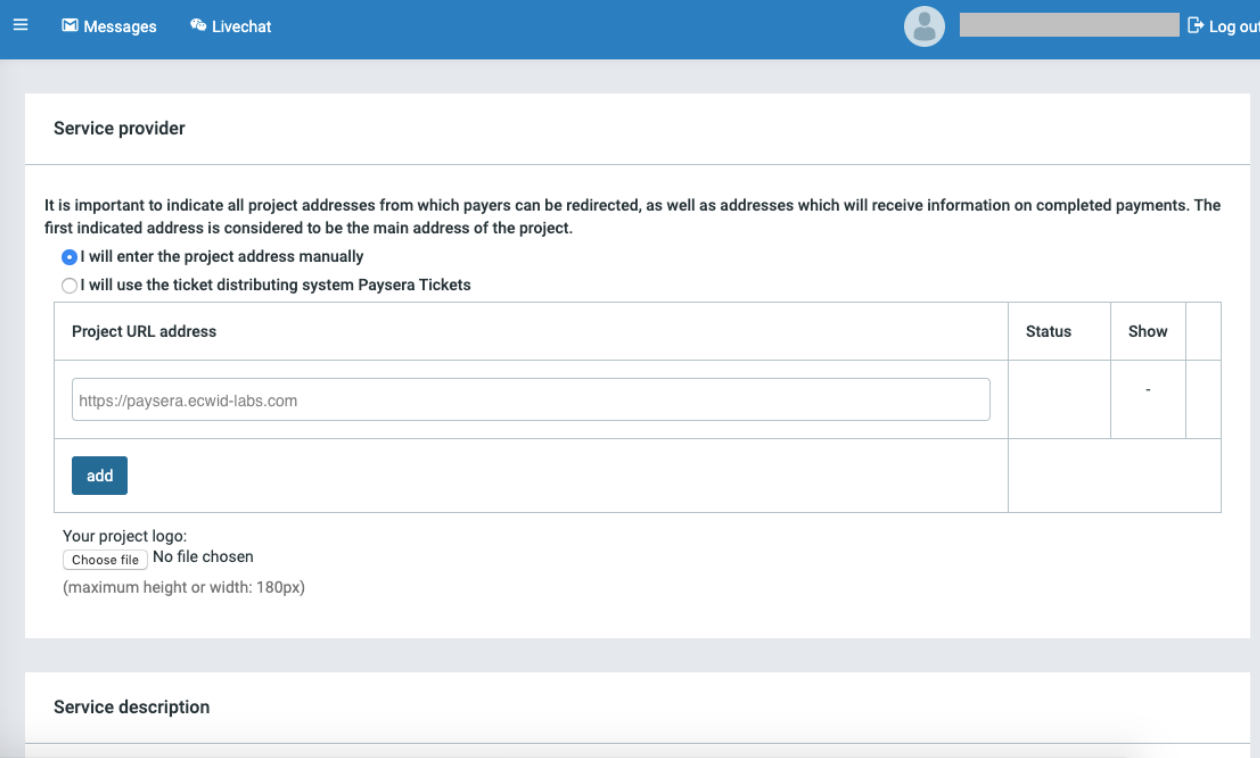
Task: Click the Show column header
Action: tap(1148, 331)
